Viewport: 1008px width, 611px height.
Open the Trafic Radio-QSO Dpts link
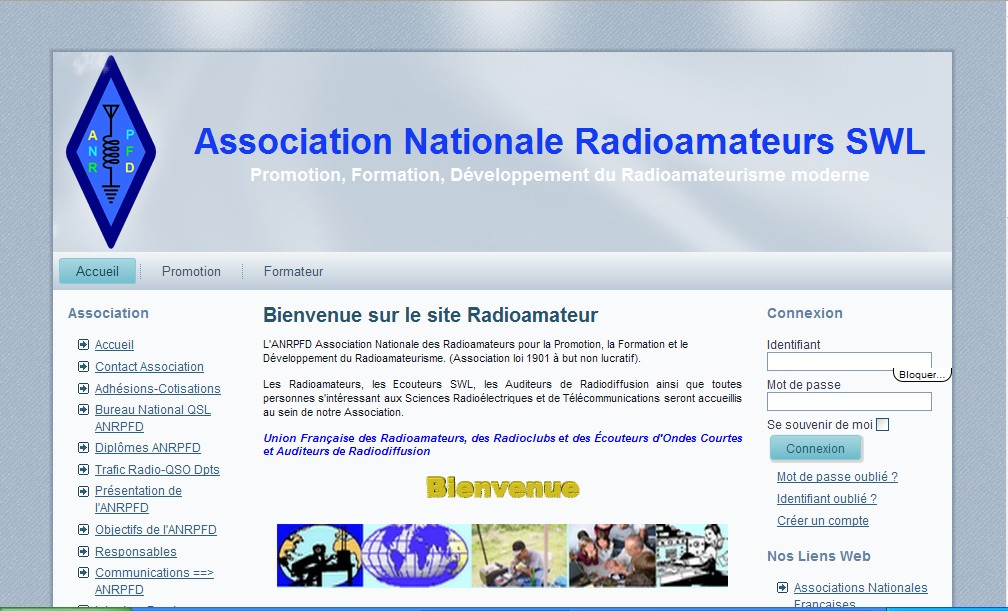tap(157, 470)
